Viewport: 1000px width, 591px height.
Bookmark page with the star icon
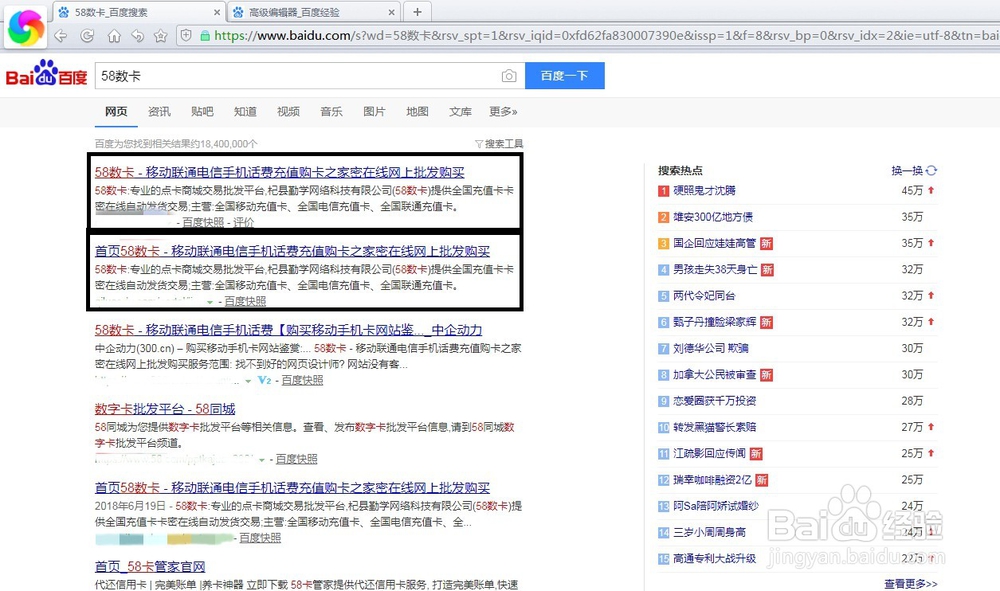click(x=161, y=36)
